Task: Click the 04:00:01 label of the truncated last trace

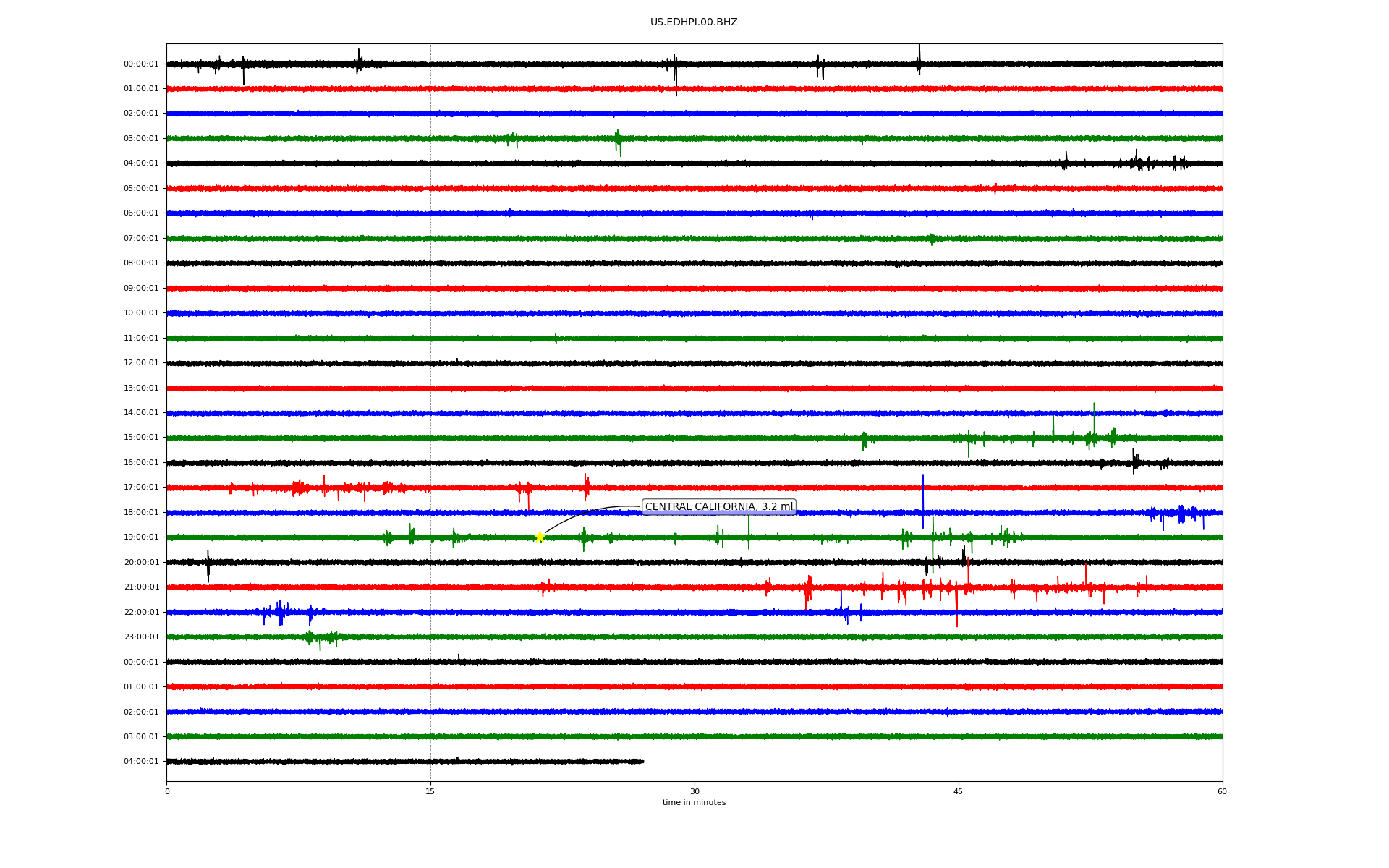Action: click(141, 762)
